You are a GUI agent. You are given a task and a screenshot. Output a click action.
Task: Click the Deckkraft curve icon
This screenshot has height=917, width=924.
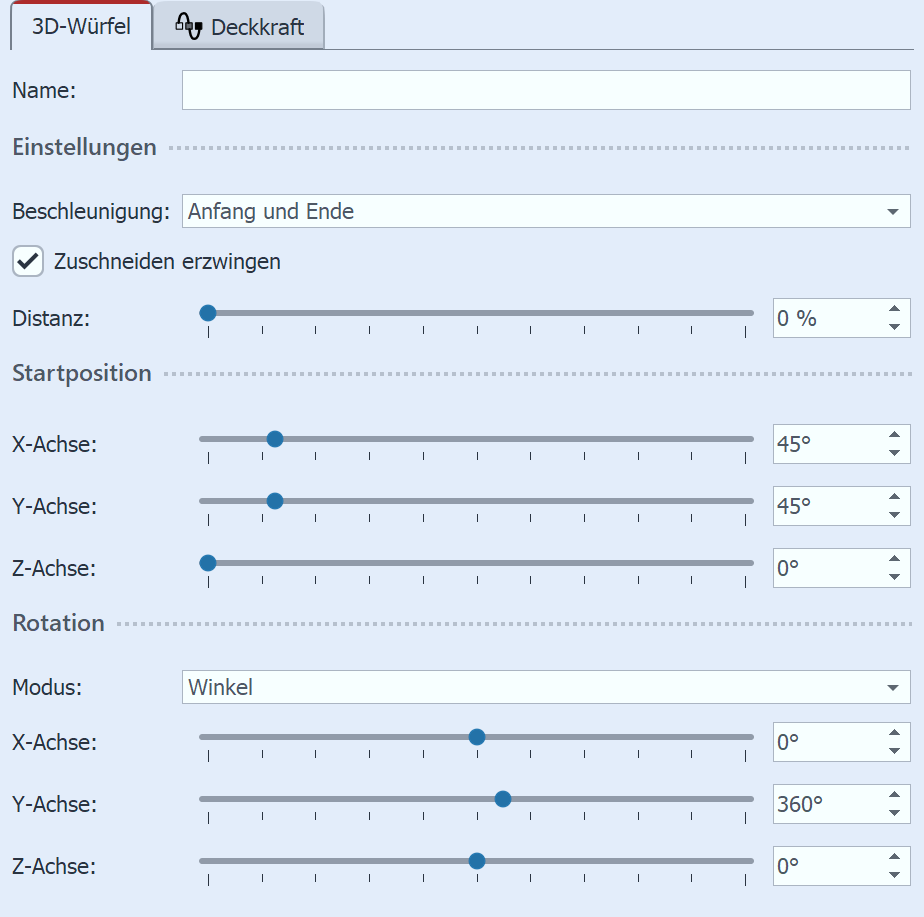tap(189, 26)
